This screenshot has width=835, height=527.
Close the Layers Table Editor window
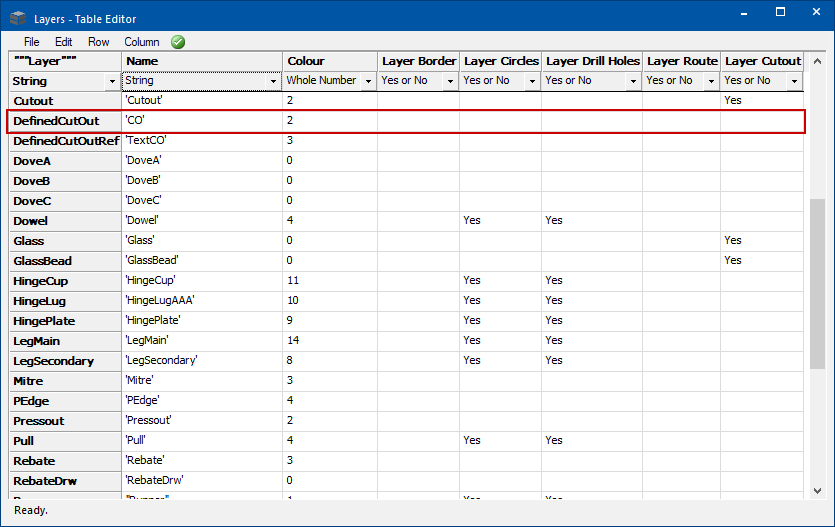(x=816, y=13)
